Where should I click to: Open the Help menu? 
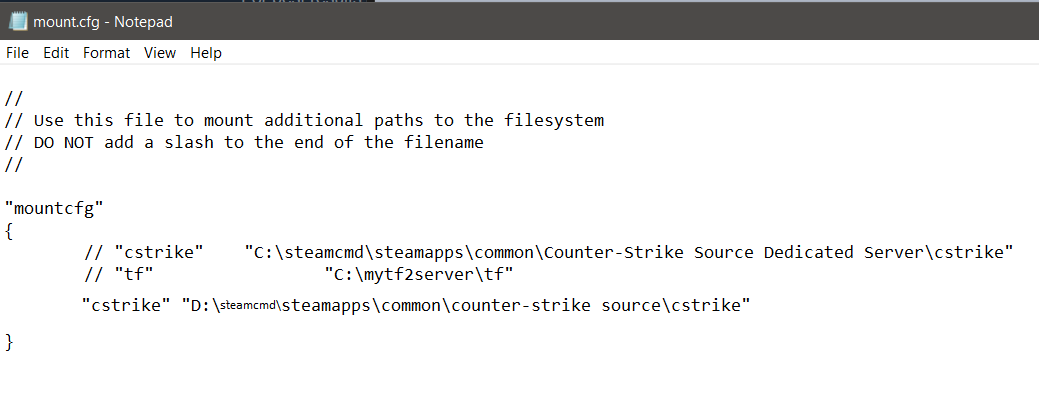point(205,53)
